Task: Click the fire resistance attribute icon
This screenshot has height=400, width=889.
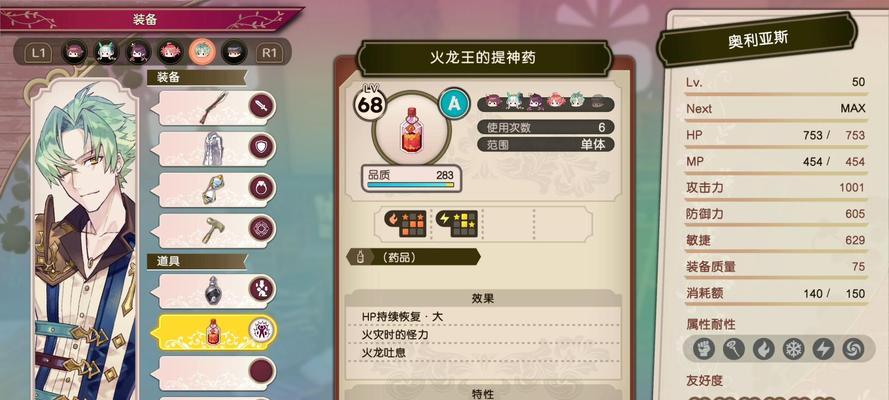Action: (764, 349)
